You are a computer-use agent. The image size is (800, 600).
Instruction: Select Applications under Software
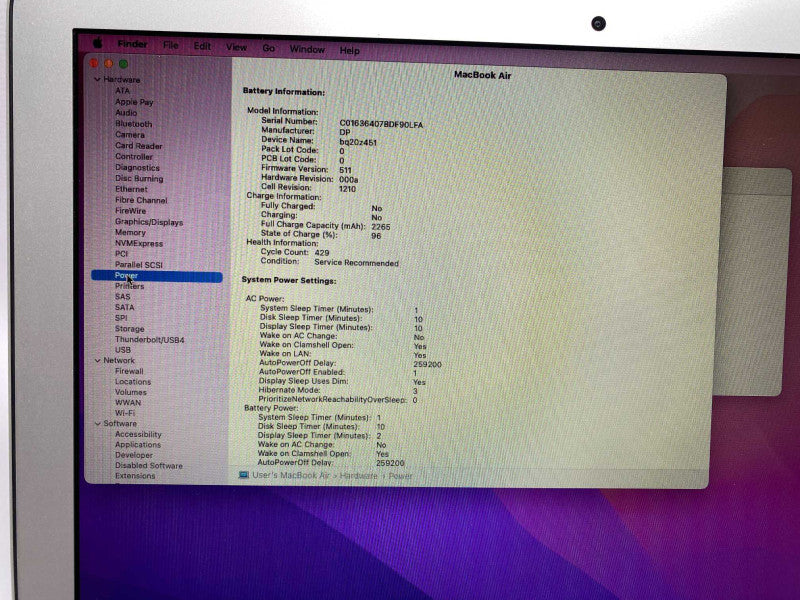pyautogui.click(x=138, y=445)
